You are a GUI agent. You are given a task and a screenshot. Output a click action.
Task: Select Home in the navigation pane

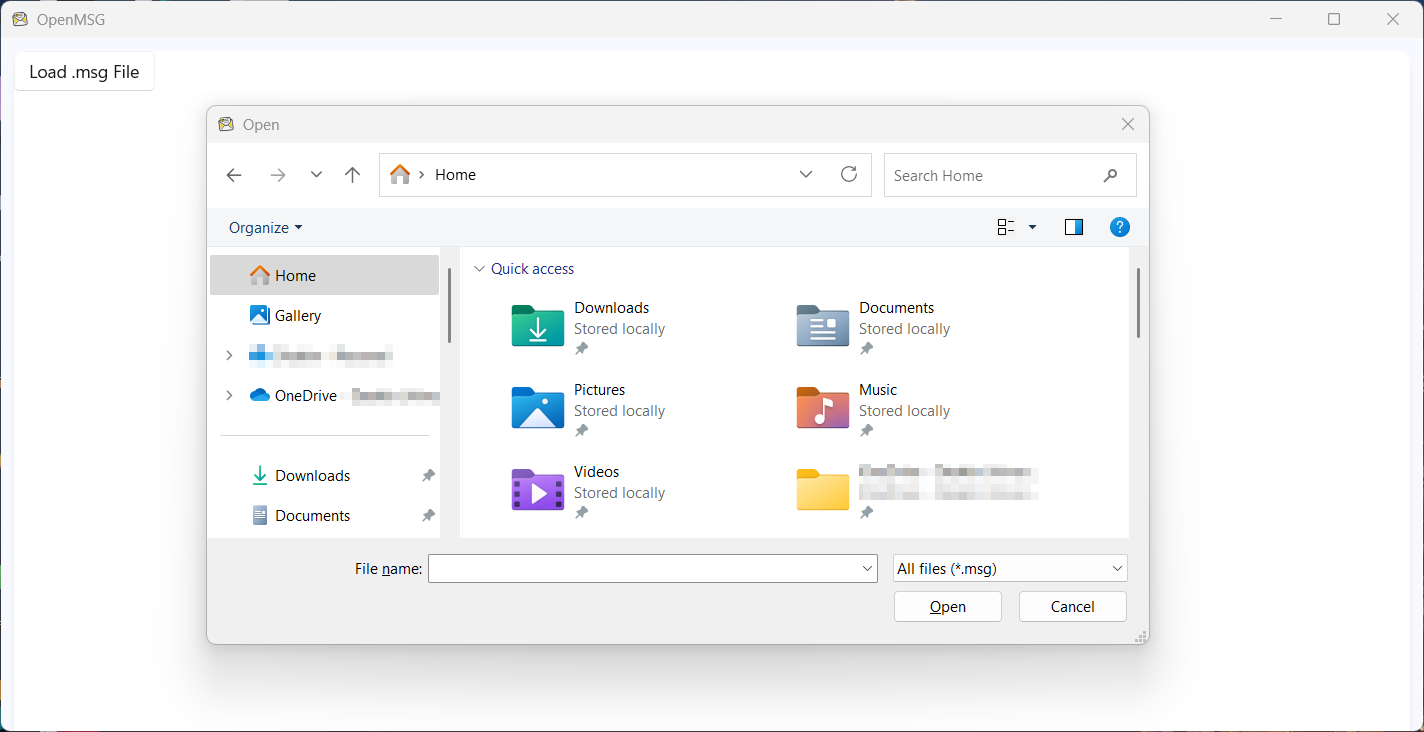point(324,275)
